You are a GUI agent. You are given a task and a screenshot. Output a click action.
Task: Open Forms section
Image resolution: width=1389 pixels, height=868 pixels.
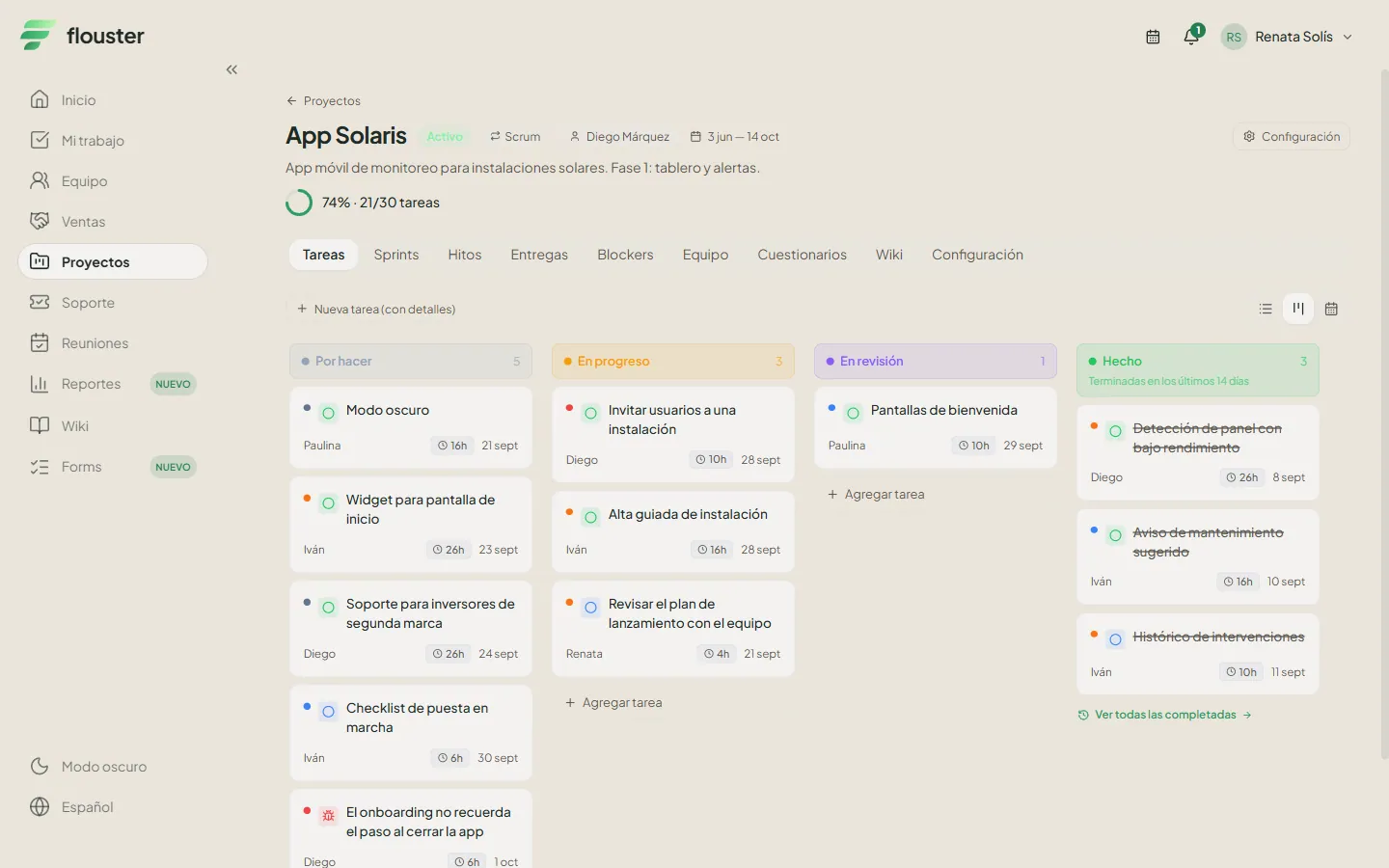click(x=113, y=467)
